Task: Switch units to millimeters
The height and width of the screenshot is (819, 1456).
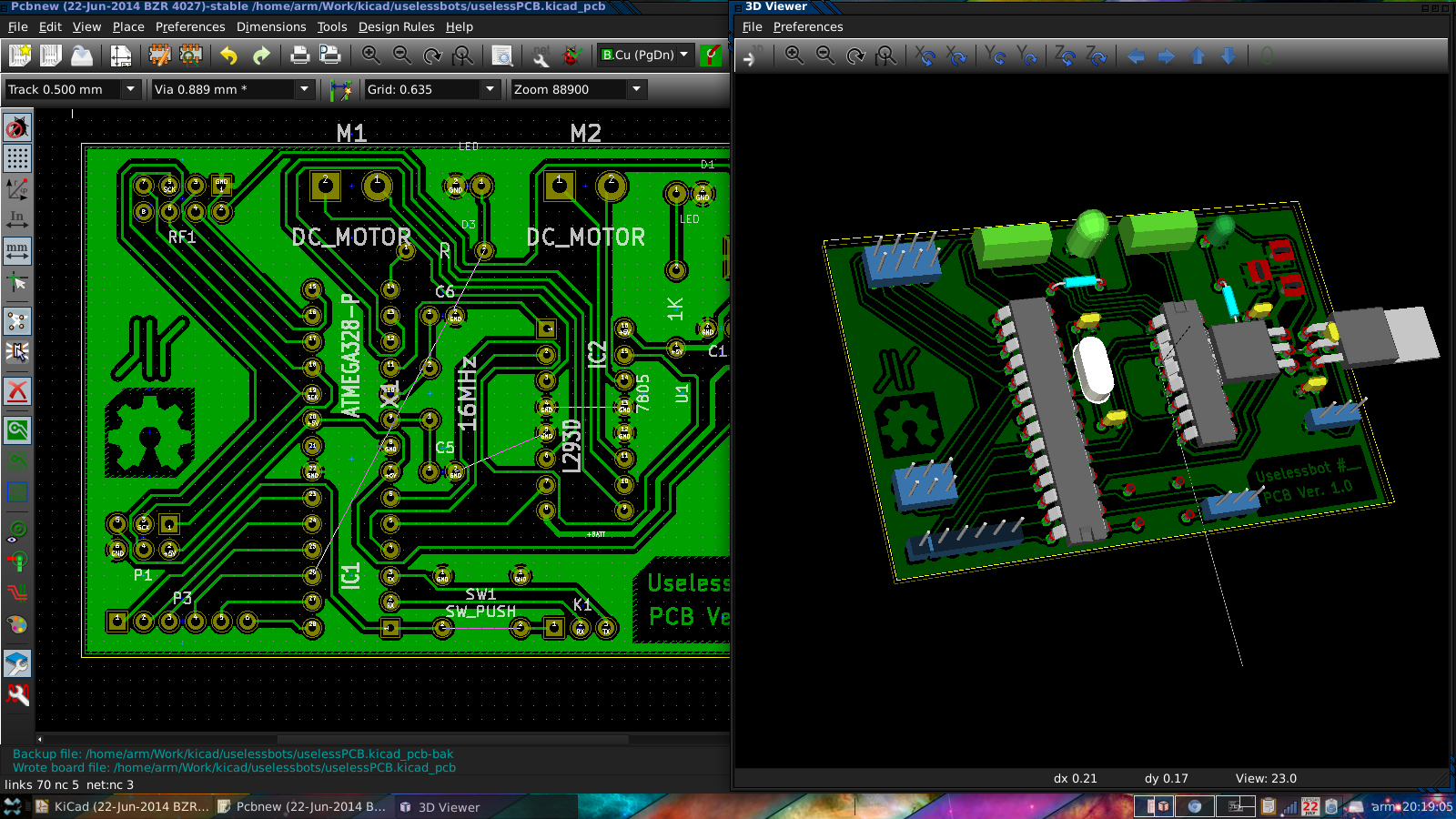Action: pos(17,250)
